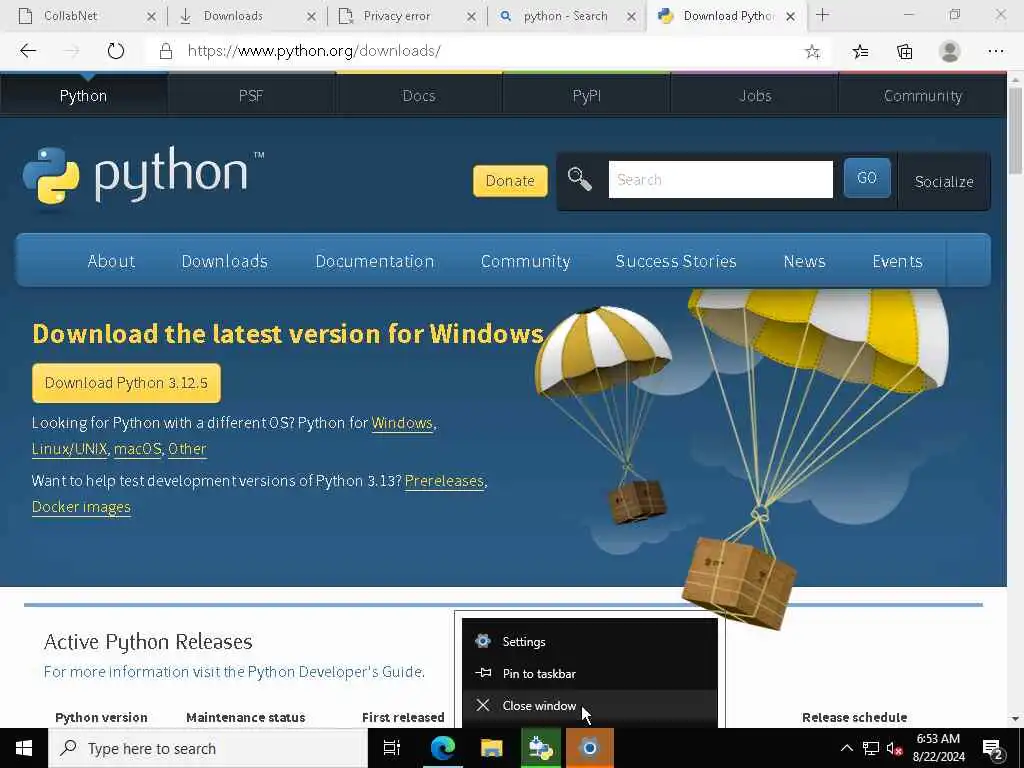Viewport: 1024px width, 768px height.
Task: Open the user profile avatar icon
Action: click(950, 51)
